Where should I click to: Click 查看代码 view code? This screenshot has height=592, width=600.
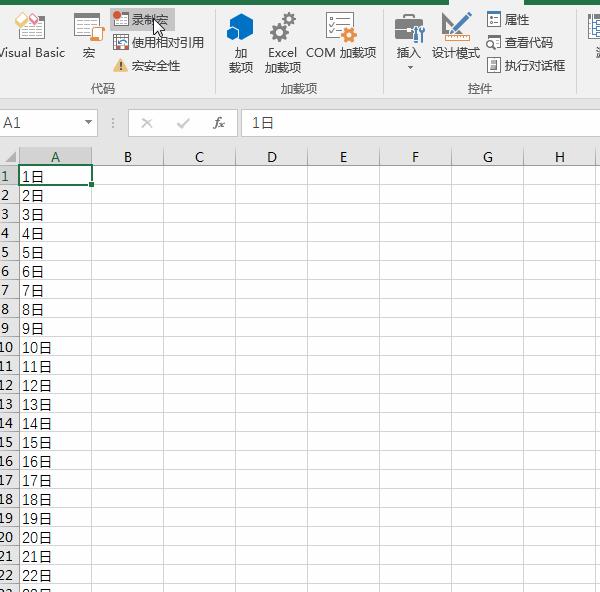pyautogui.click(x=519, y=42)
